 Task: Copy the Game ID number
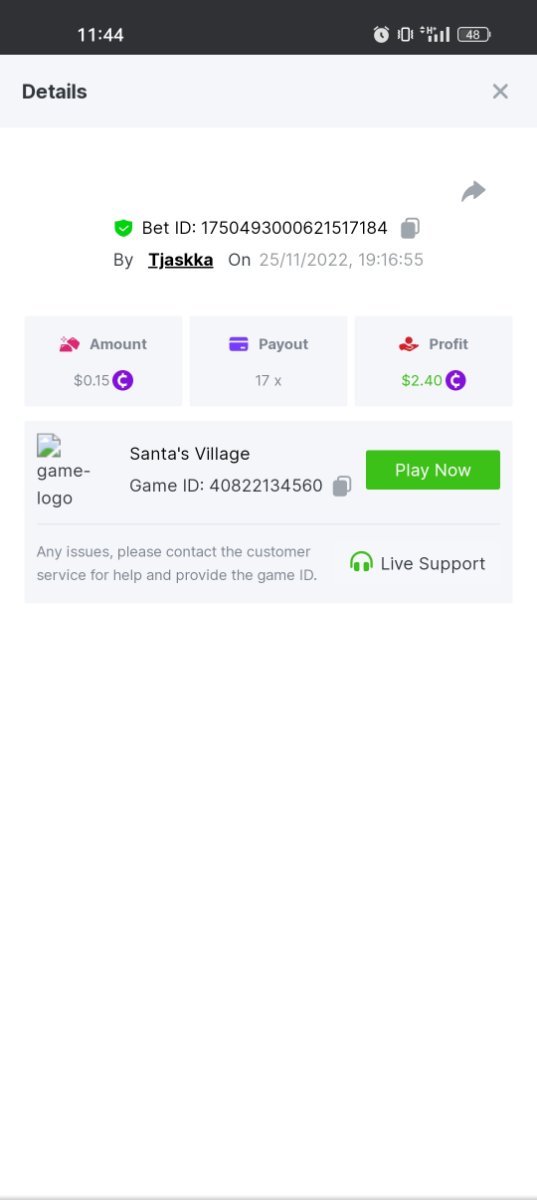click(342, 486)
